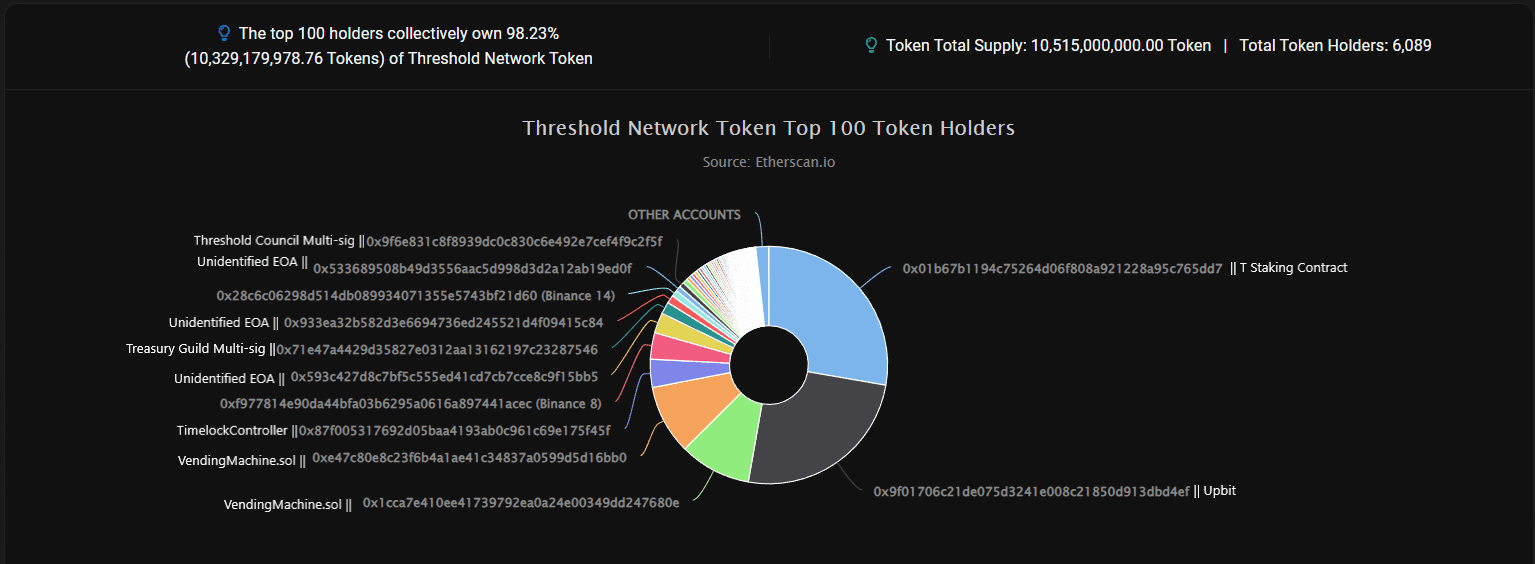Click the Total Token Holders: 6,089 text
Viewport: 1535px width, 564px height.
(1335, 45)
